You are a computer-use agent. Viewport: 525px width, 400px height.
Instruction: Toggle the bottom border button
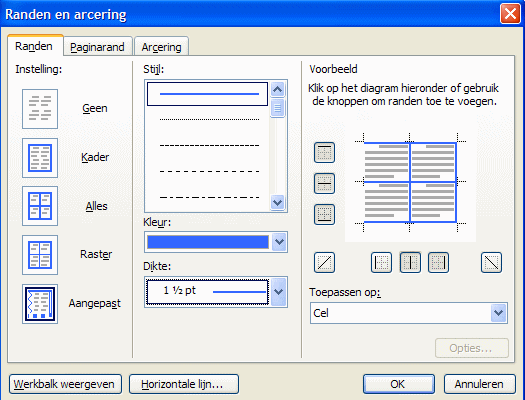324,214
